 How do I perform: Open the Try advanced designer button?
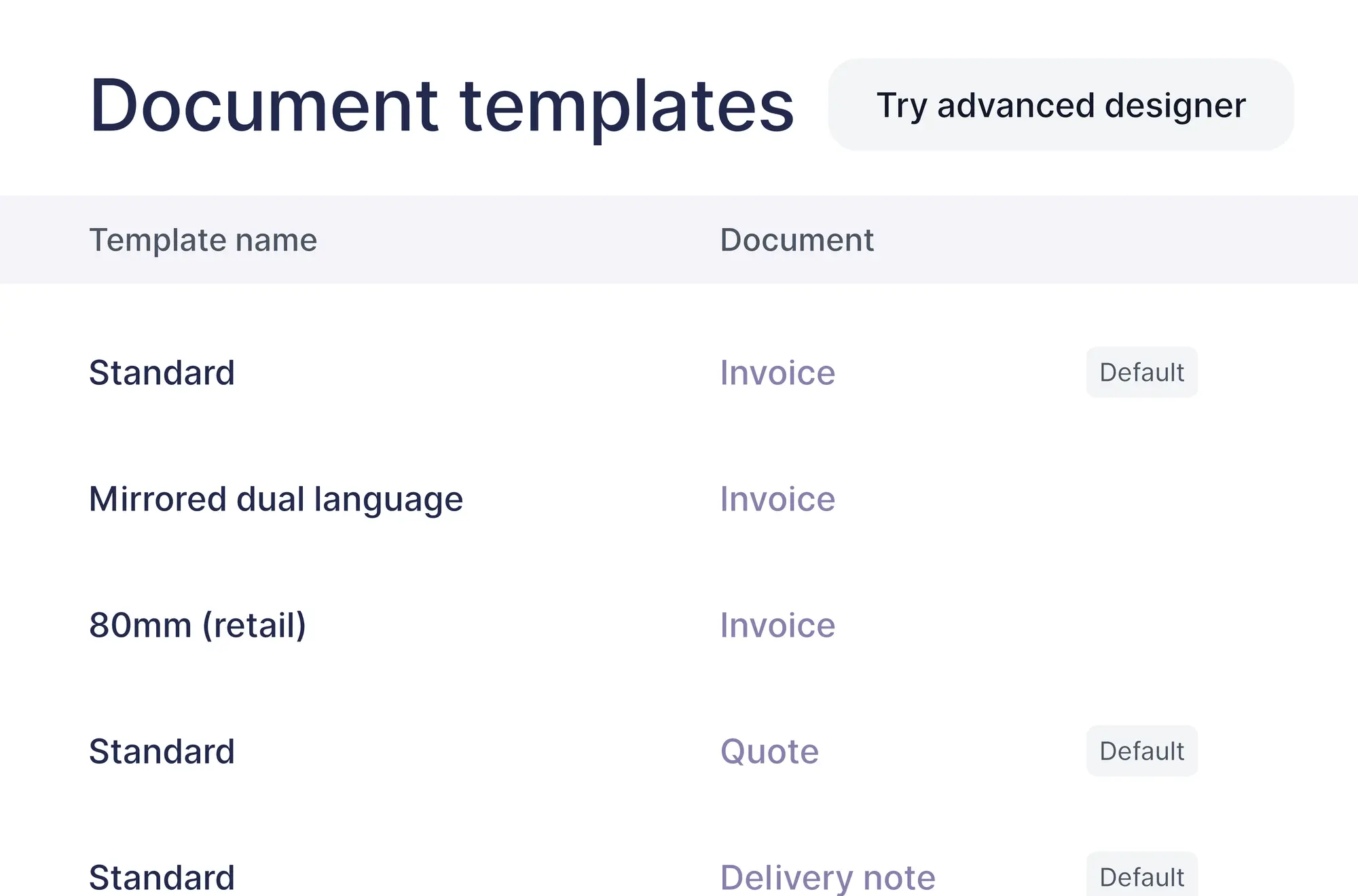pyautogui.click(x=1061, y=105)
